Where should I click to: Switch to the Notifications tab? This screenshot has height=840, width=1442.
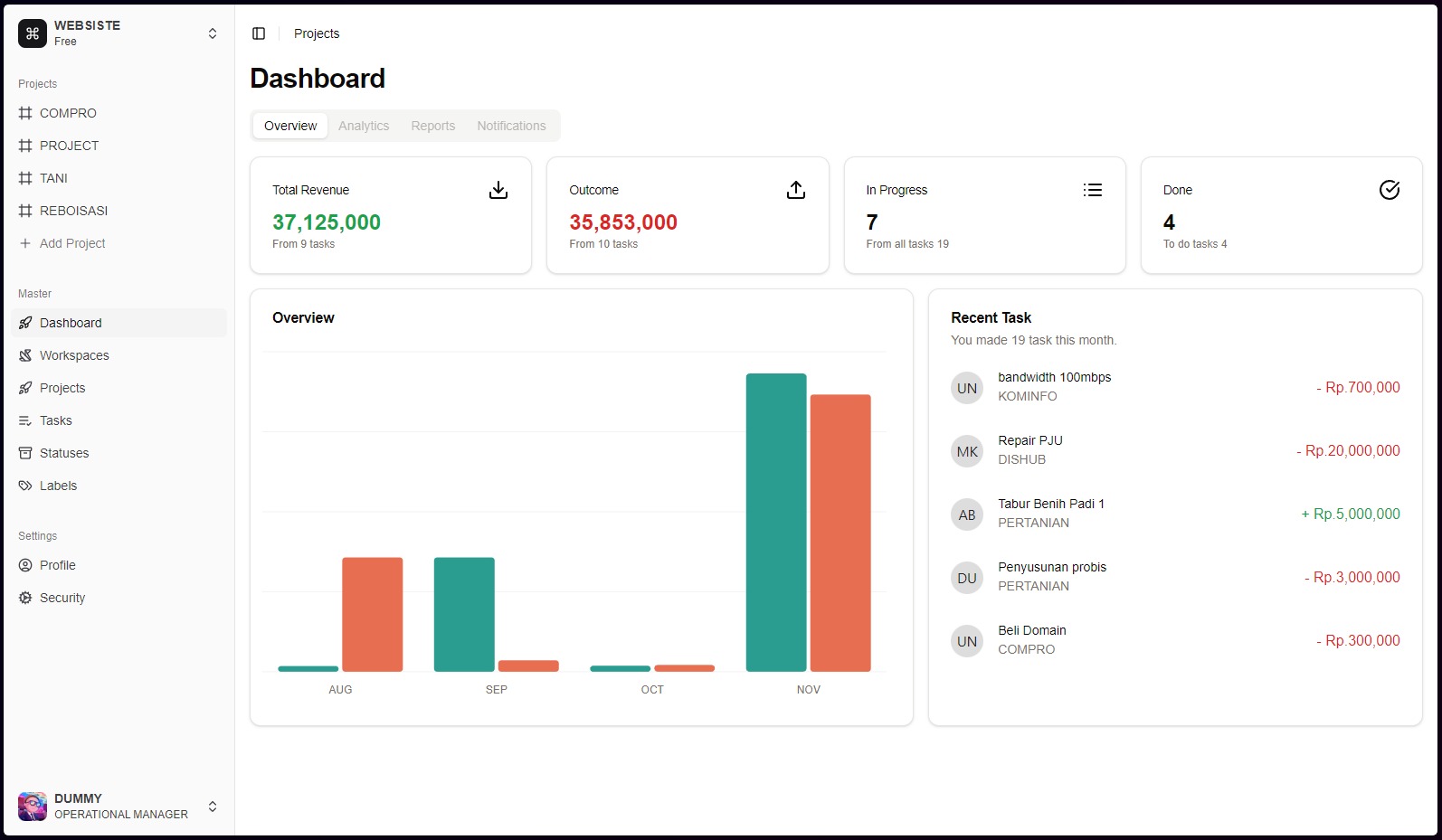(511, 126)
